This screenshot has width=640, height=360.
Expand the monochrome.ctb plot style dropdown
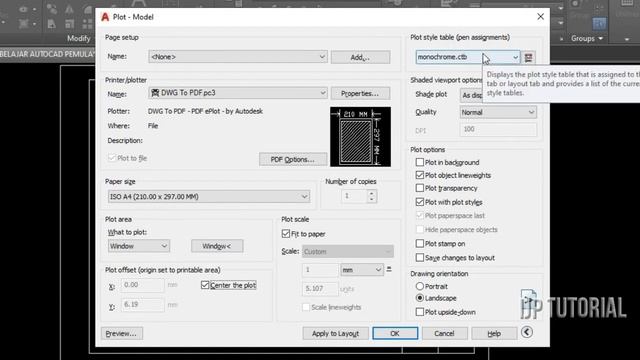[x=468, y=57]
